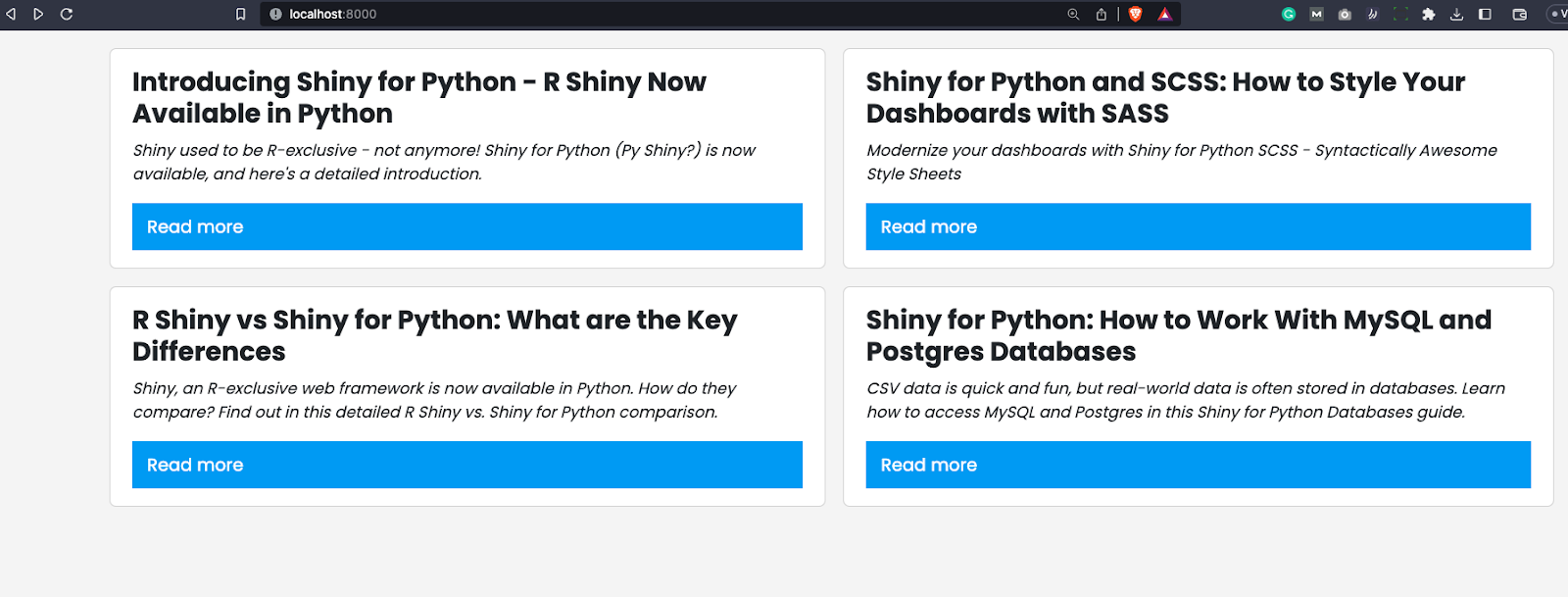Viewport: 1568px width, 597px height.
Task: Click the camera screenshot extension
Action: tap(1345, 14)
